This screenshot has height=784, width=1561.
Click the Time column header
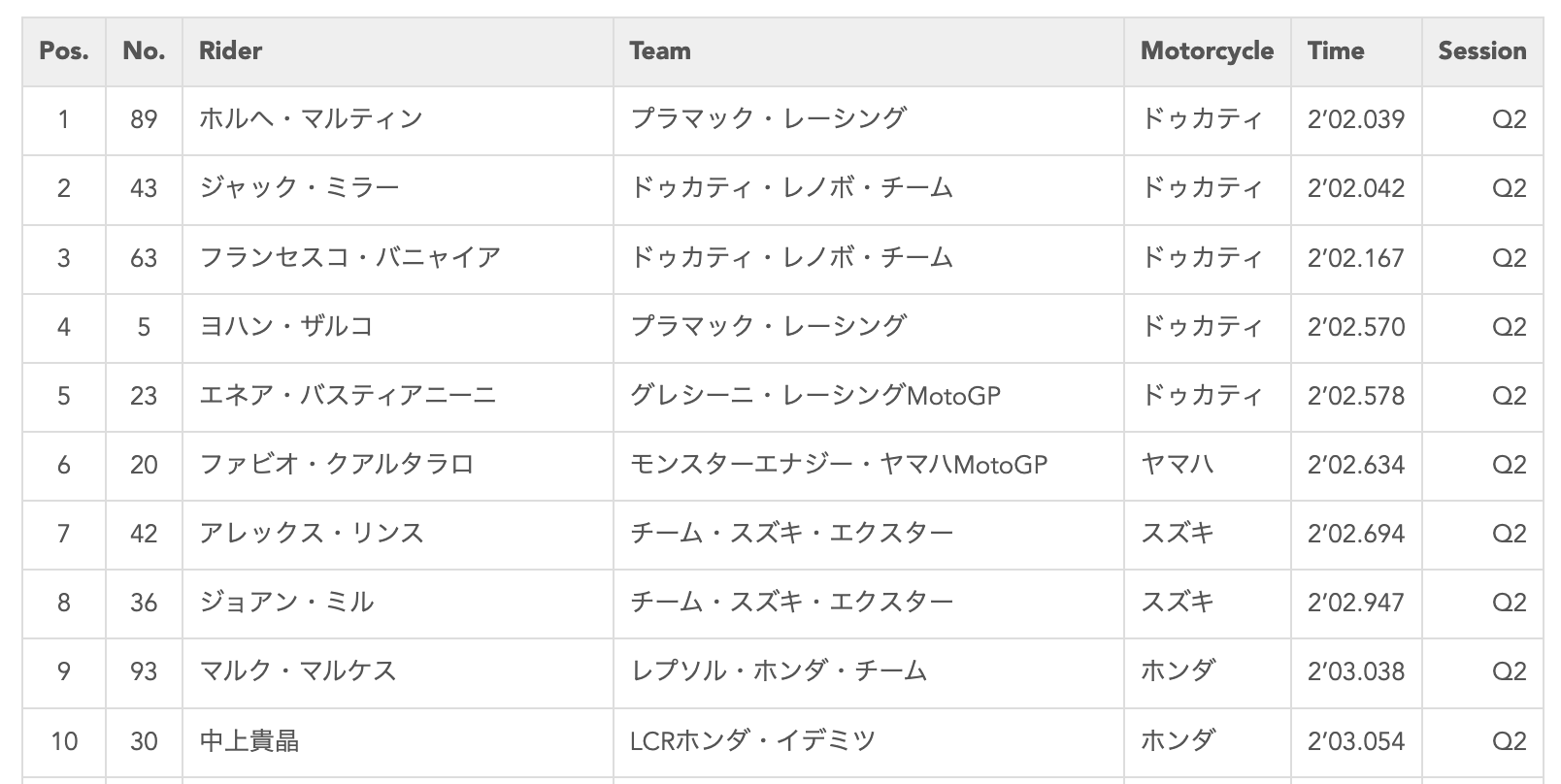coord(1335,50)
